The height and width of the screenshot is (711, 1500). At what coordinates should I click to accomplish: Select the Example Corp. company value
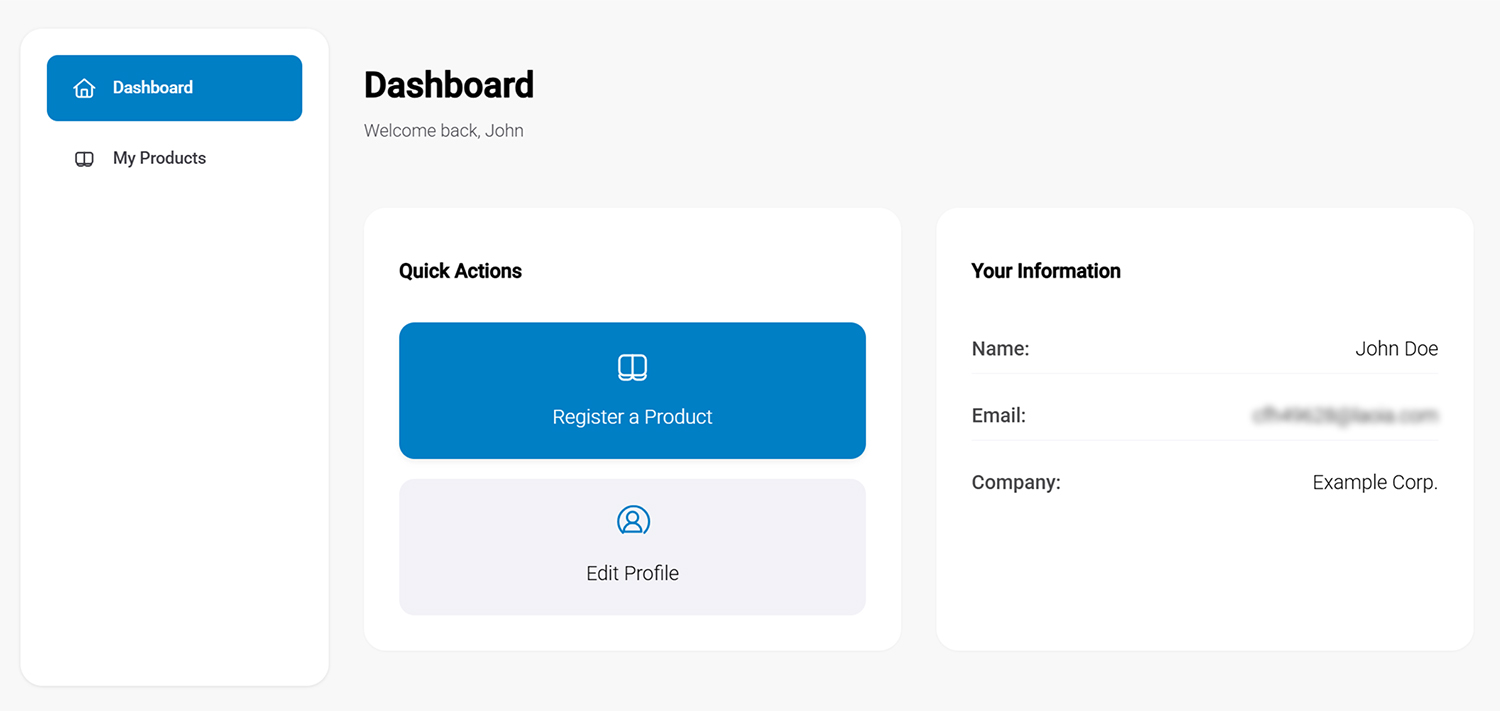tap(1374, 482)
